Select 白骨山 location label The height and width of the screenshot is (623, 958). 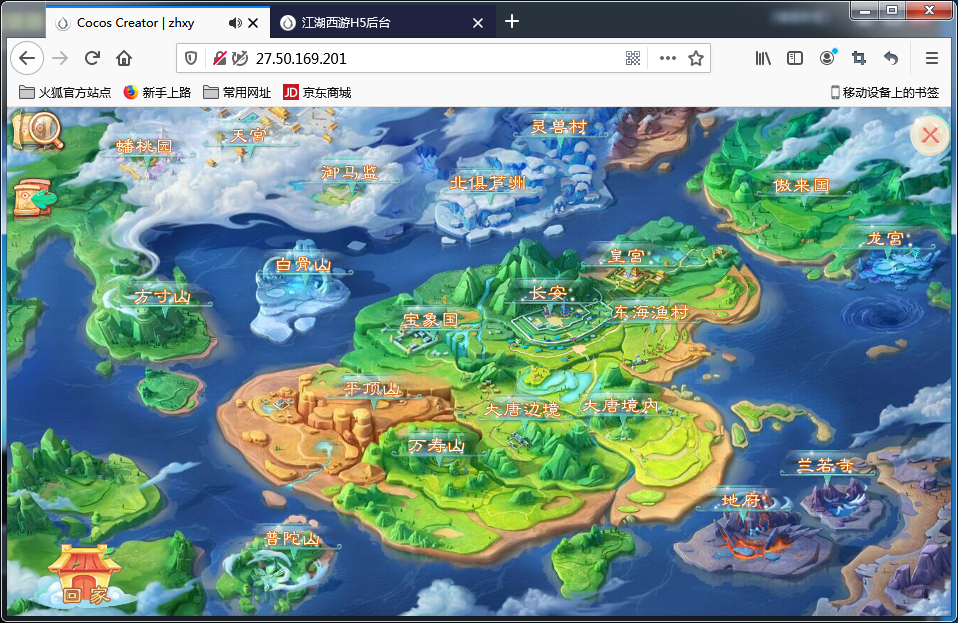[303, 264]
